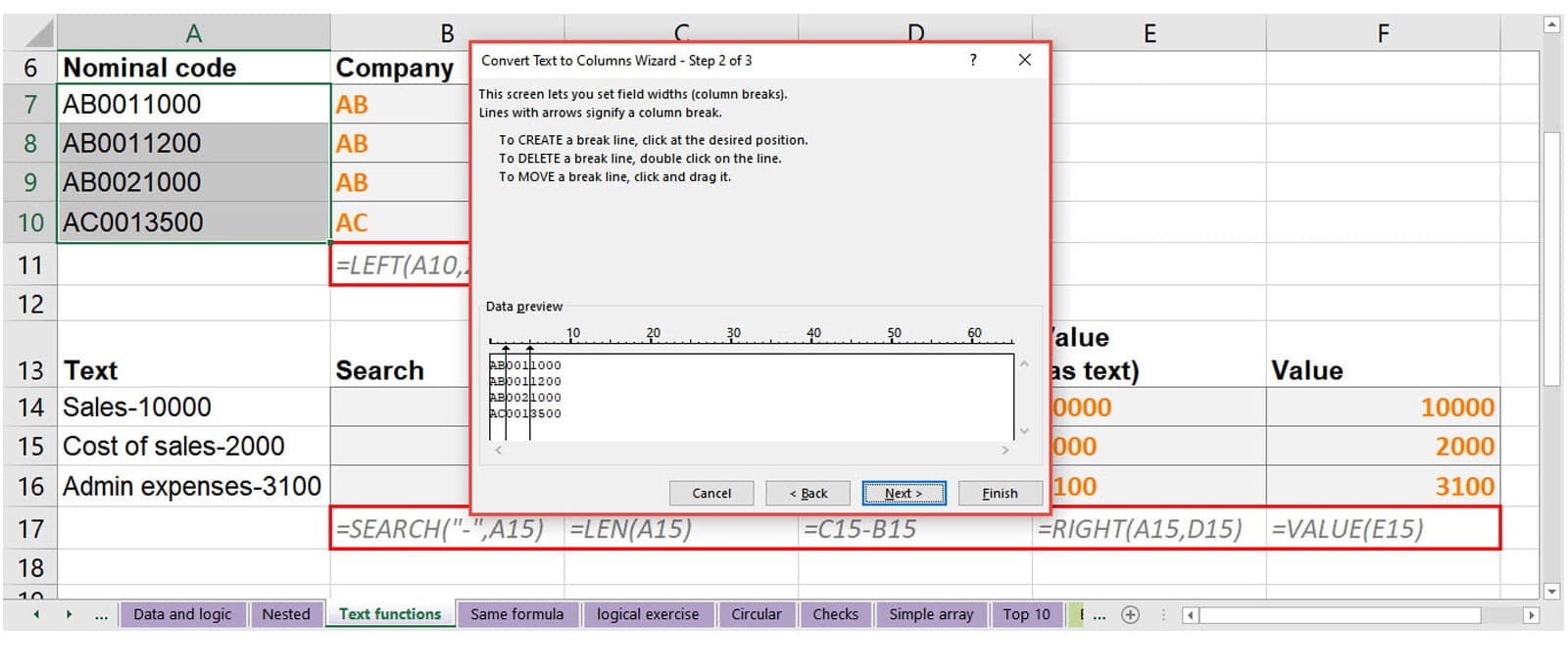Go Back to previous wizard step
Viewport: 1568px width, 672px height.
(x=808, y=493)
